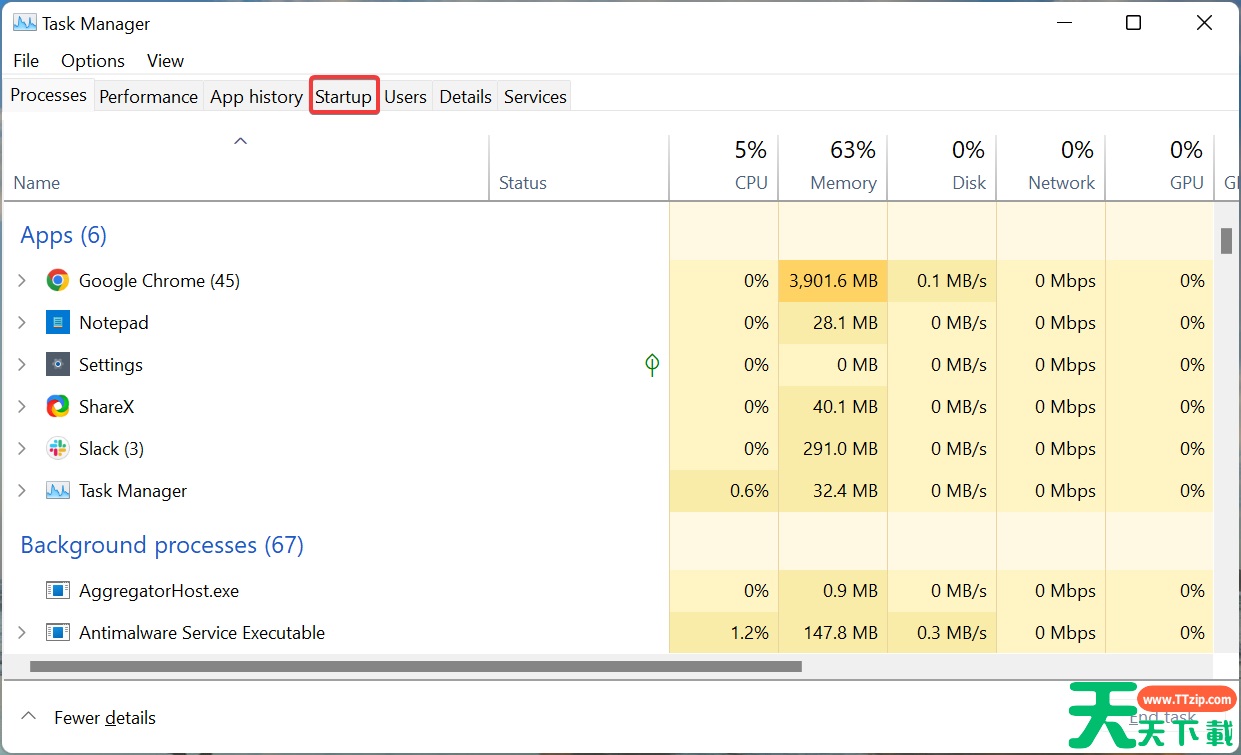Collapse view with Fewer details
The width and height of the screenshot is (1241, 755).
point(90,718)
